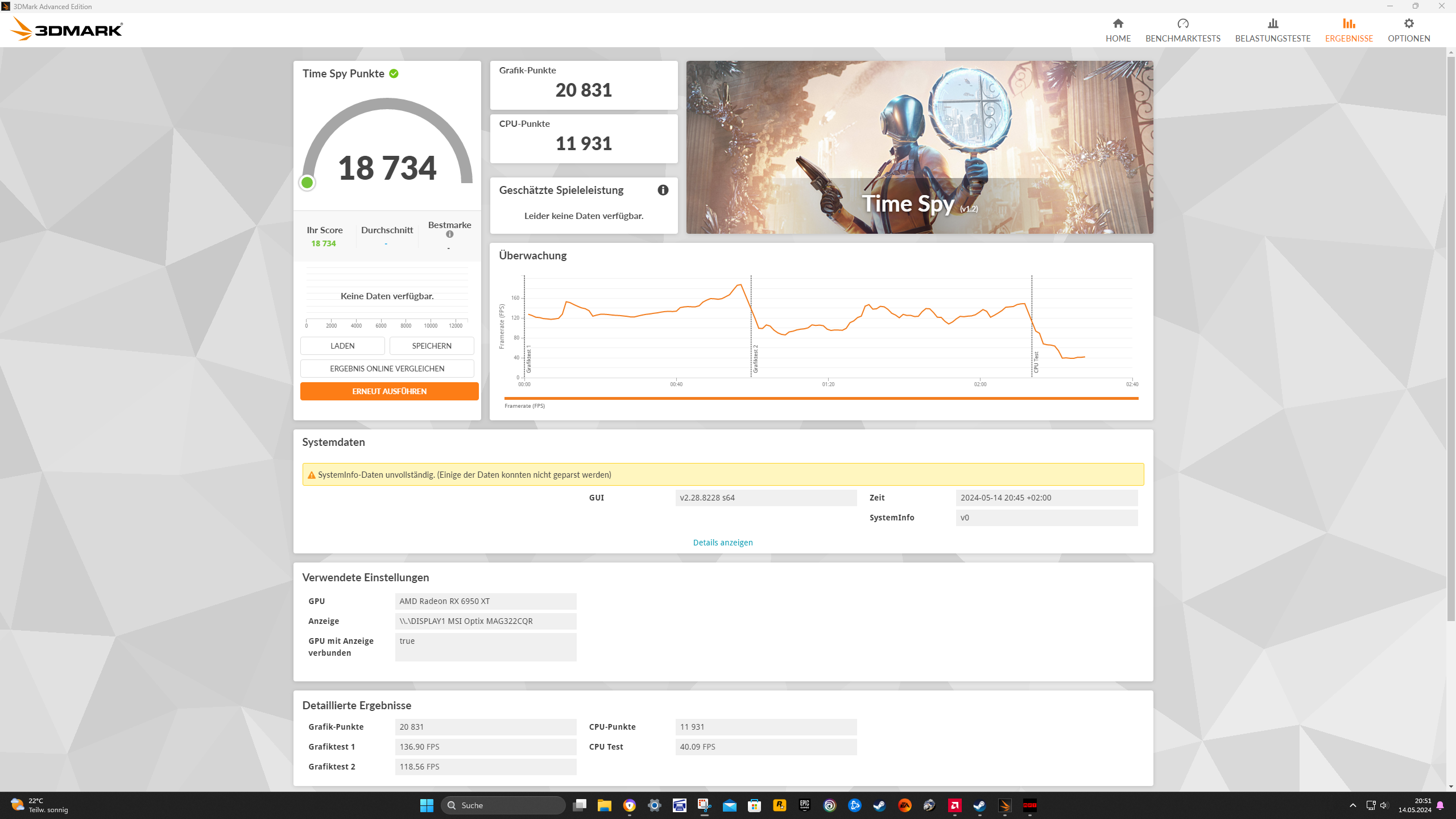Viewport: 1456px width, 819px height.
Task: Open the Steam icon beside Battle.net
Action: click(879, 805)
